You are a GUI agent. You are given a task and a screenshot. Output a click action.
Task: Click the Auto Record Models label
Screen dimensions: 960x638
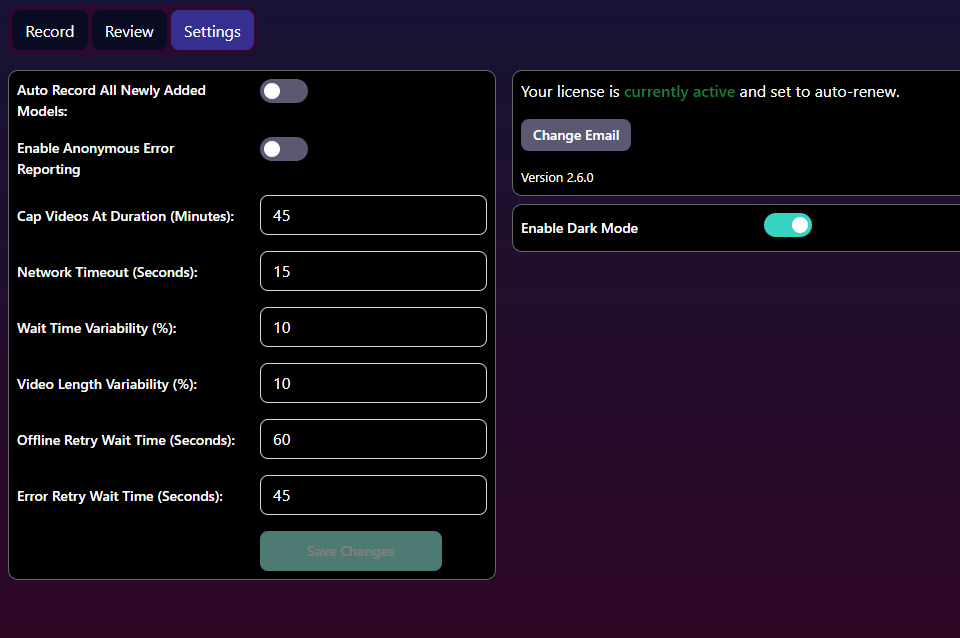click(111, 100)
